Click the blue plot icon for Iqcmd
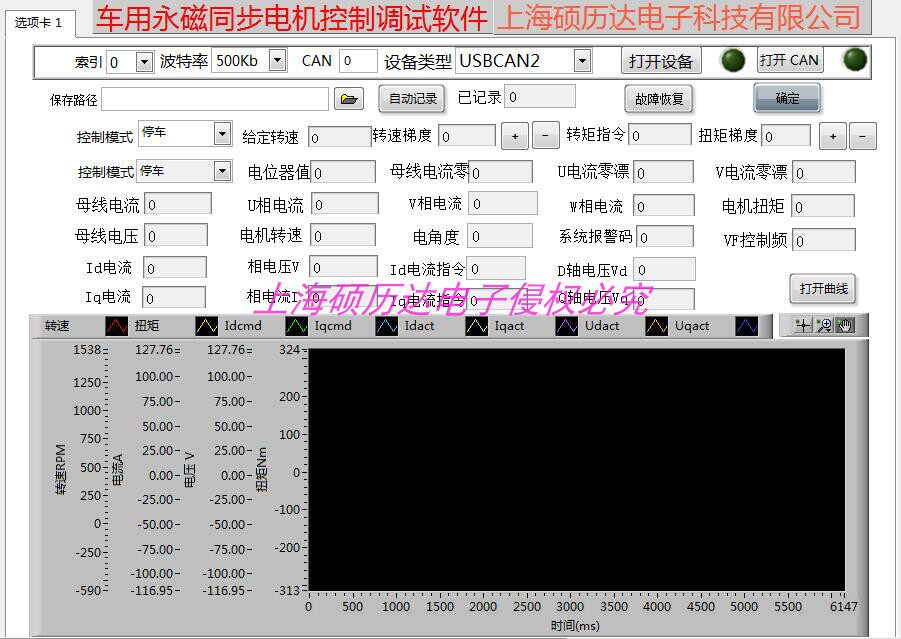The image size is (901, 639). pyautogui.click(x=387, y=326)
